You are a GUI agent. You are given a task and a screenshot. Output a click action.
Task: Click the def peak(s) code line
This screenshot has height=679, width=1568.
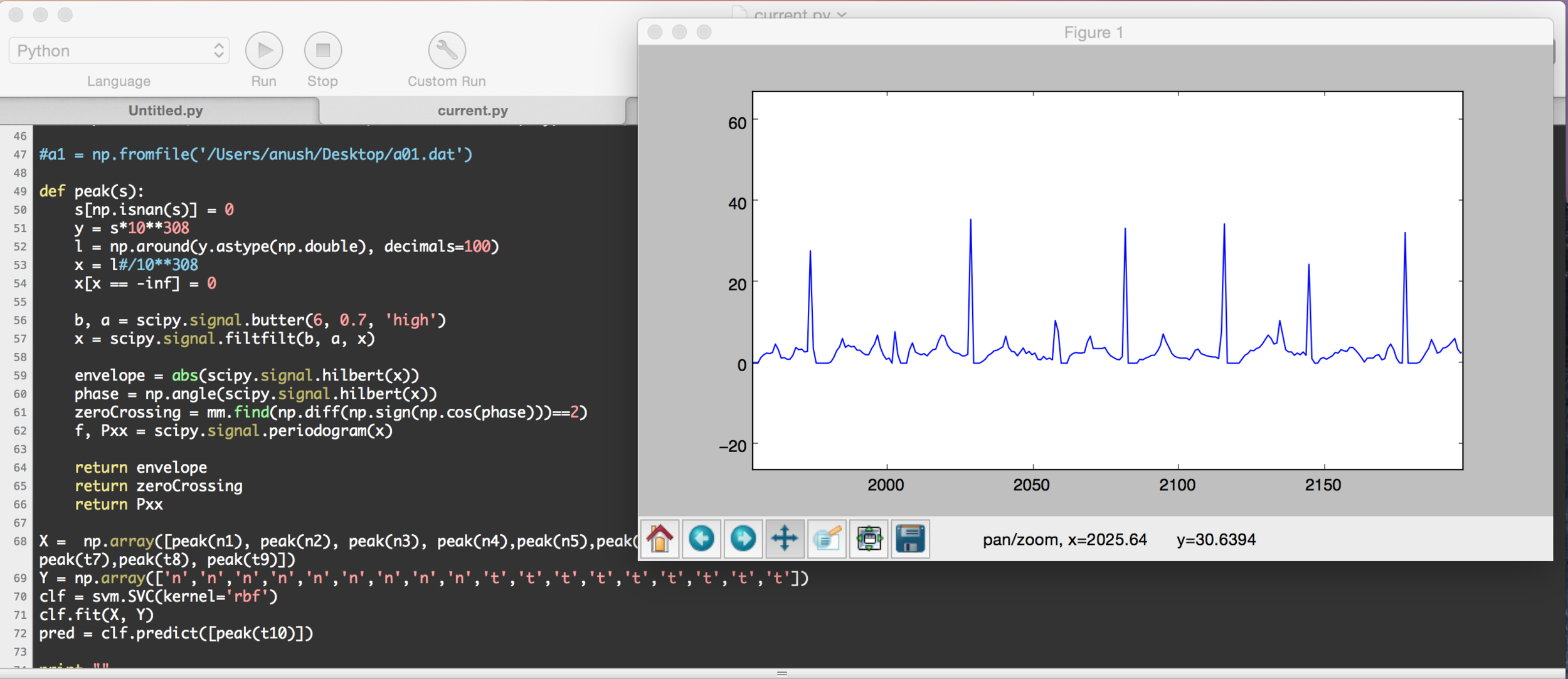point(92,191)
